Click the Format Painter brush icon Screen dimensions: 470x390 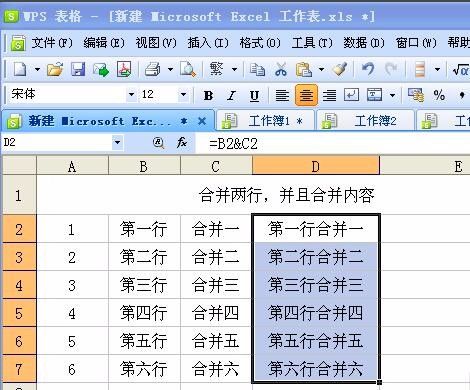pyautogui.click(x=340, y=69)
